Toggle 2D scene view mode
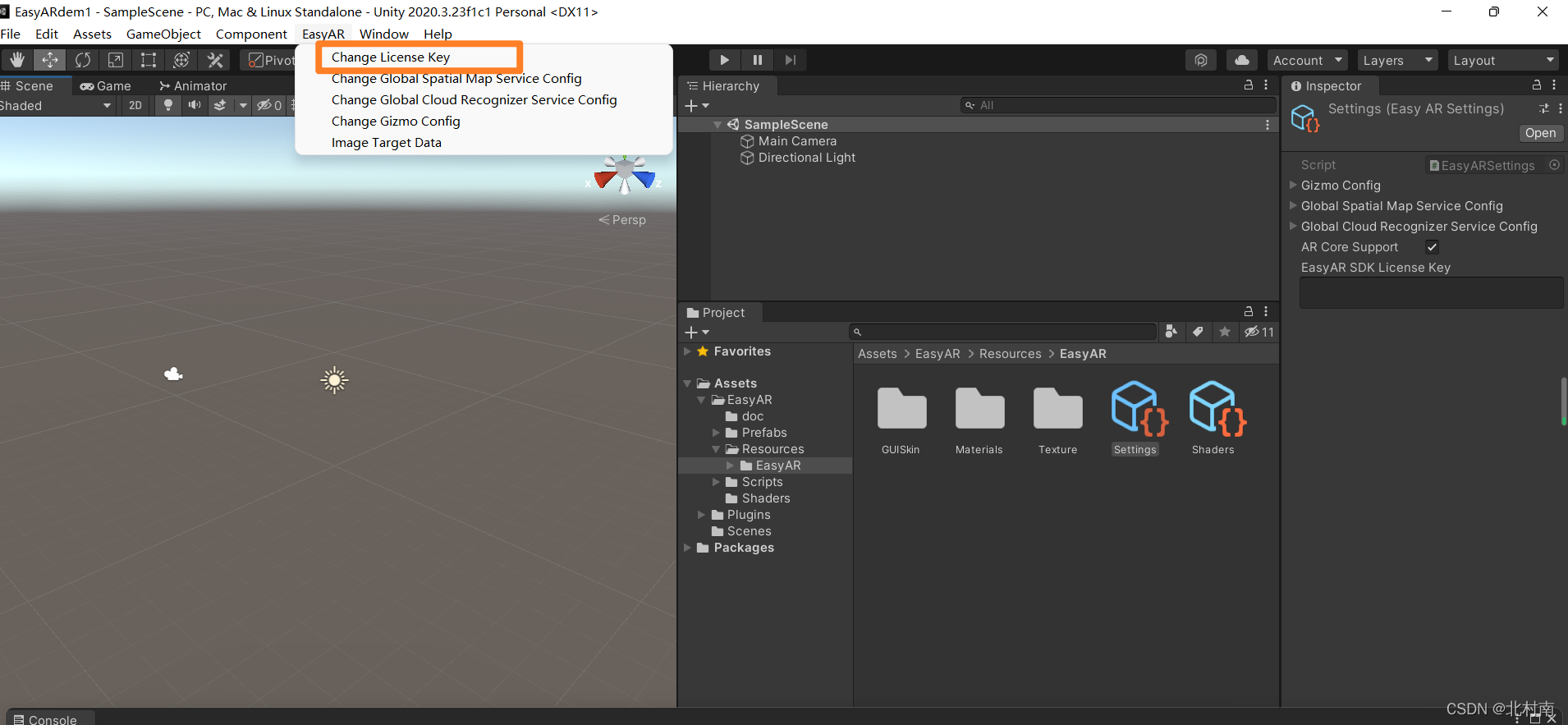1568x725 pixels. click(x=135, y=105)
